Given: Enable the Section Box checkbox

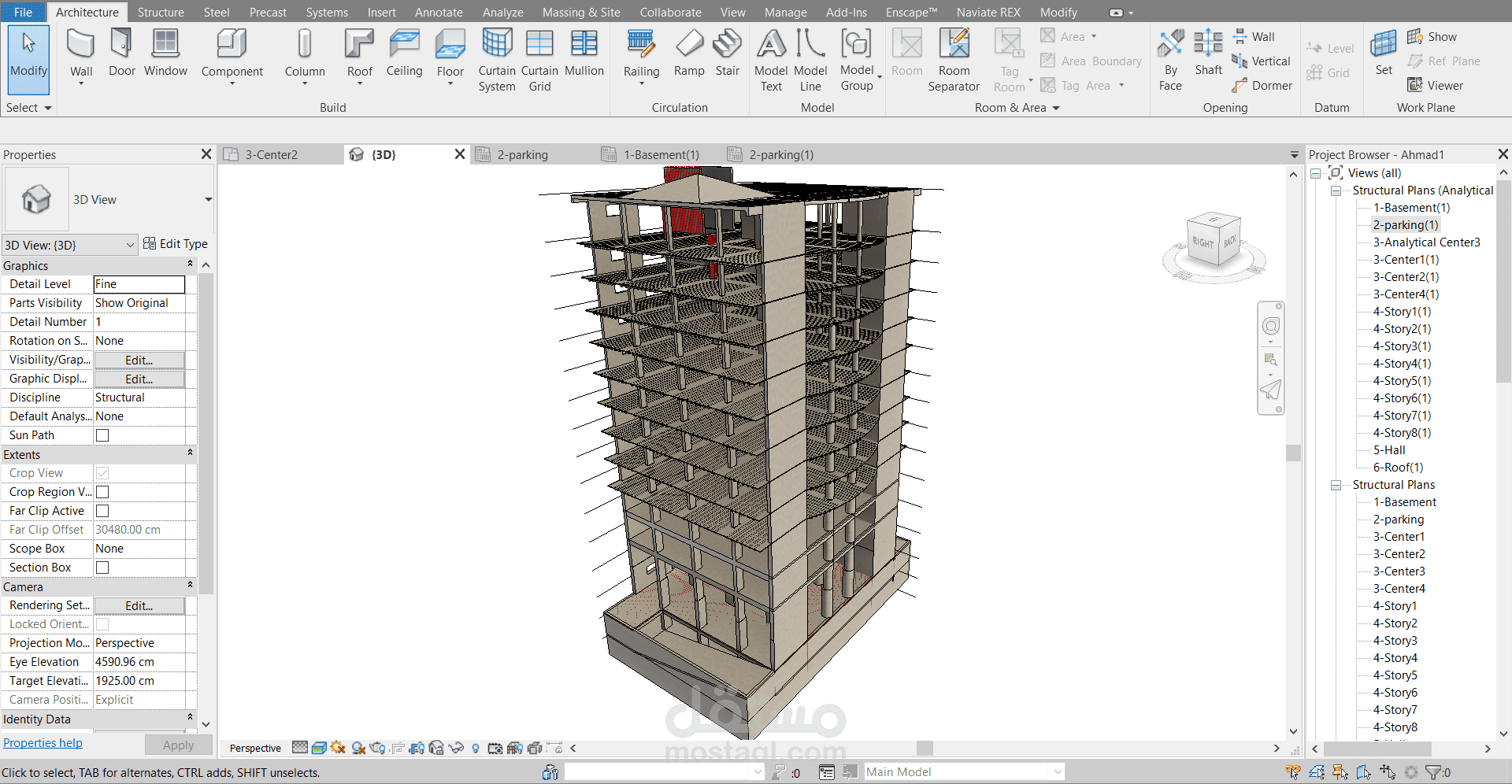Looking at the screenshot, I should pyautogui.click(x=102, y=567).
